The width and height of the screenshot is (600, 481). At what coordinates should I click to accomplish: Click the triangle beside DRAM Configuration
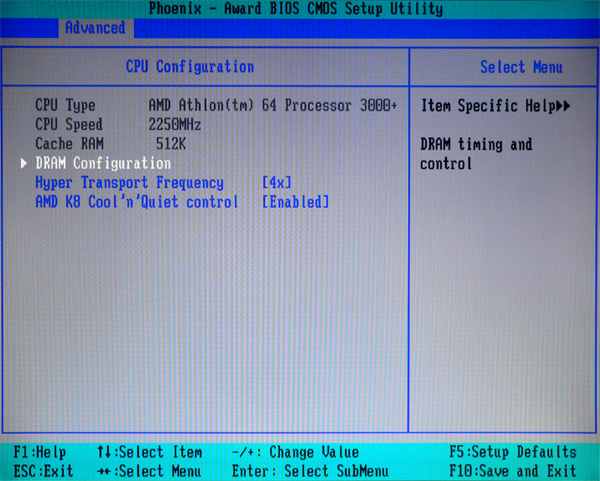pos(24,163)
